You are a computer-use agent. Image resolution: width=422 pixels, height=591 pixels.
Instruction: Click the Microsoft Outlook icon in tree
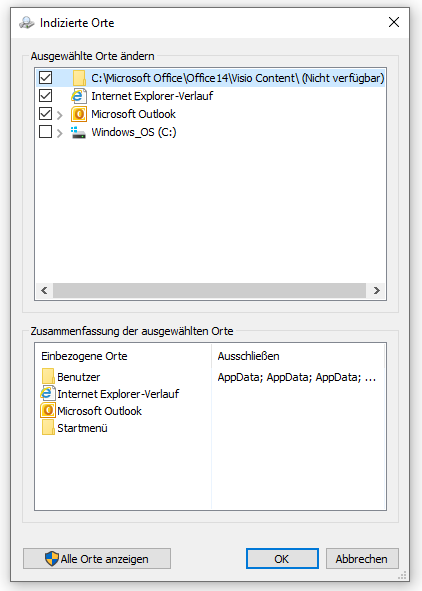[79, 114]
